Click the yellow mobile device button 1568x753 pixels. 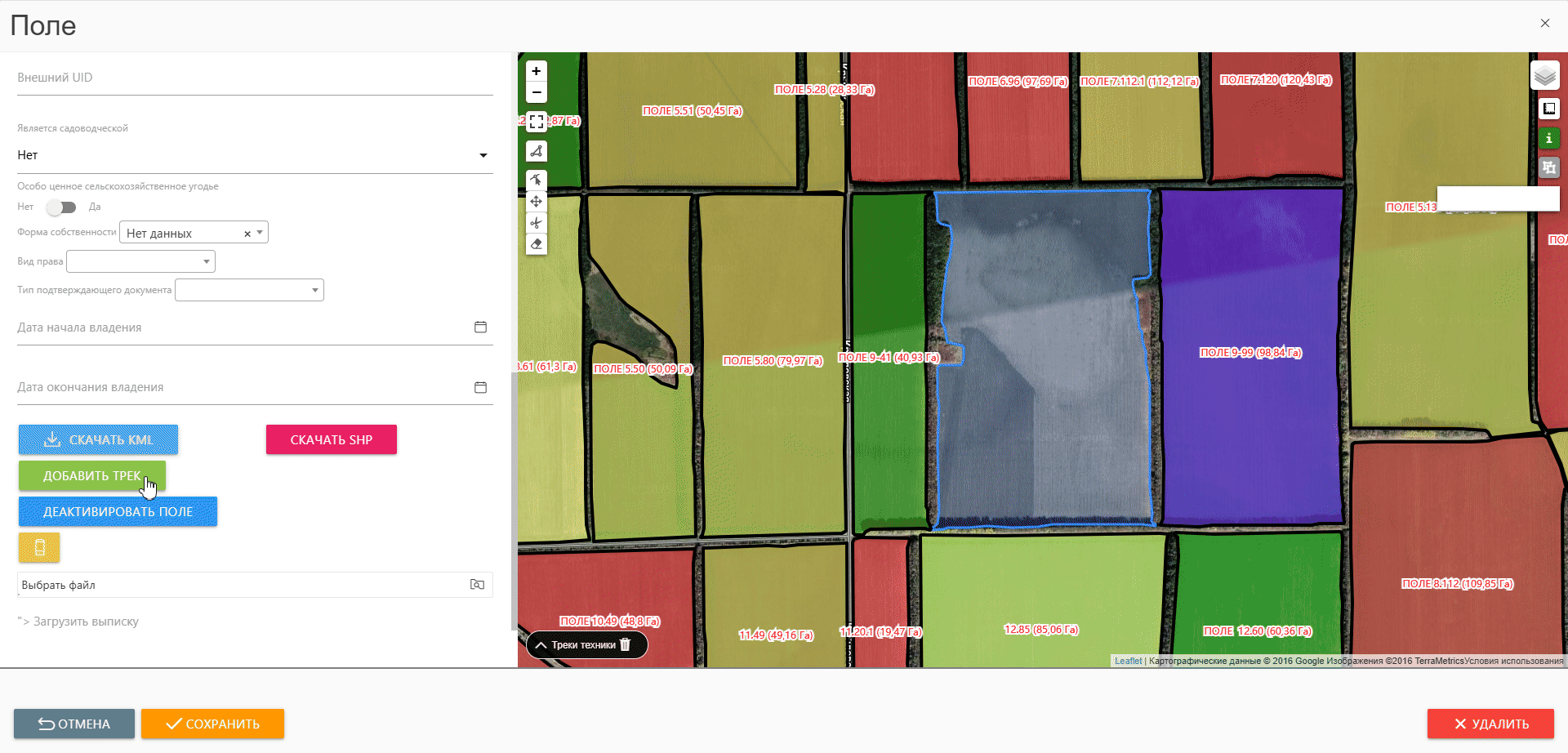coord(39,547)
